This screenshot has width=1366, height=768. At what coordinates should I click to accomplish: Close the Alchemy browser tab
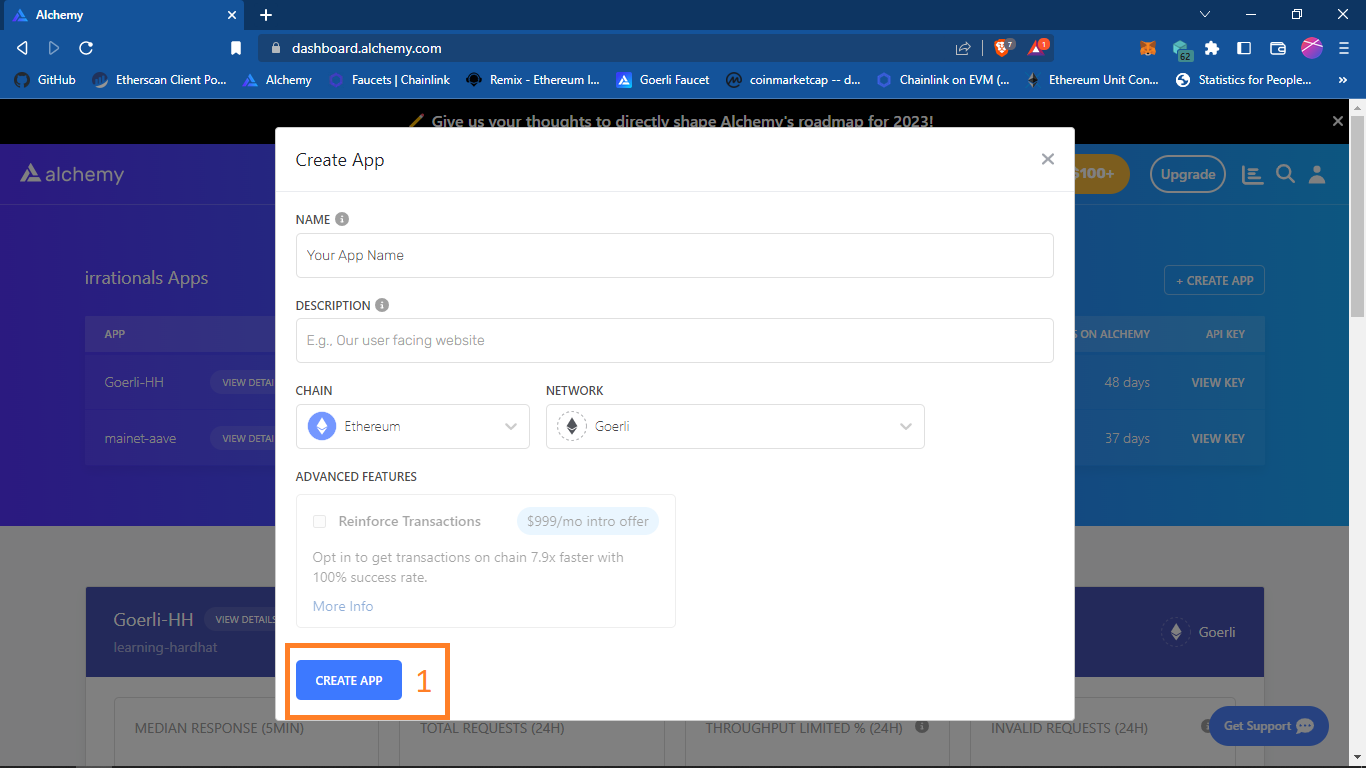coord(230,15)
